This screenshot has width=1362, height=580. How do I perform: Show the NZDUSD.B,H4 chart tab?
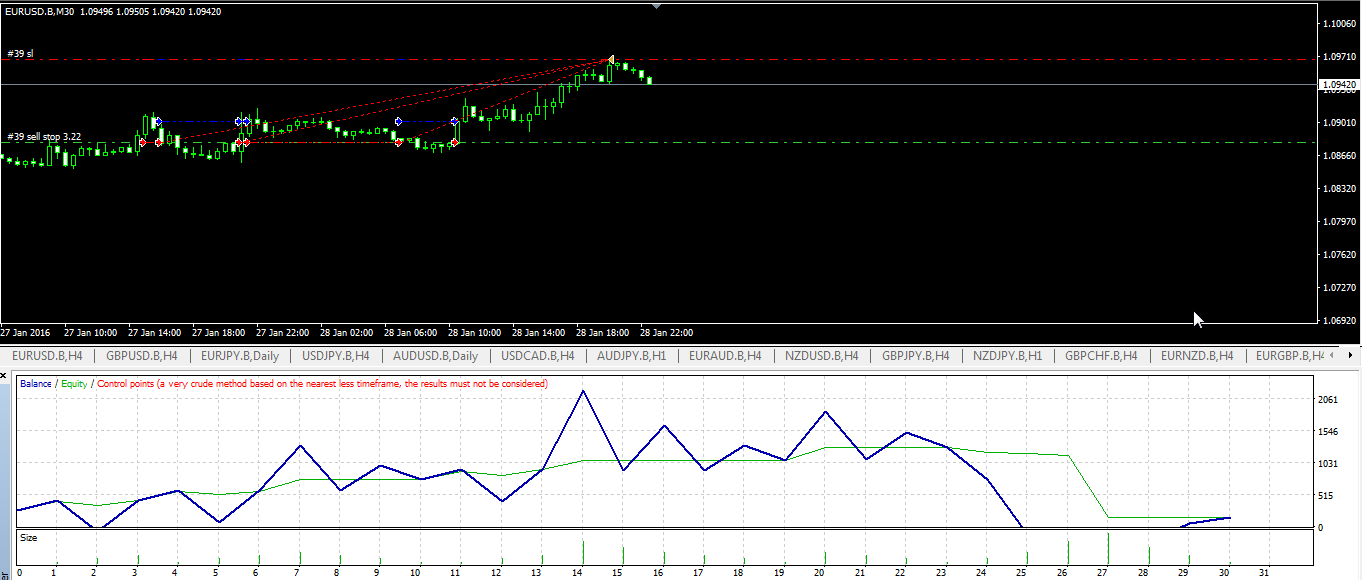point(821,356)
